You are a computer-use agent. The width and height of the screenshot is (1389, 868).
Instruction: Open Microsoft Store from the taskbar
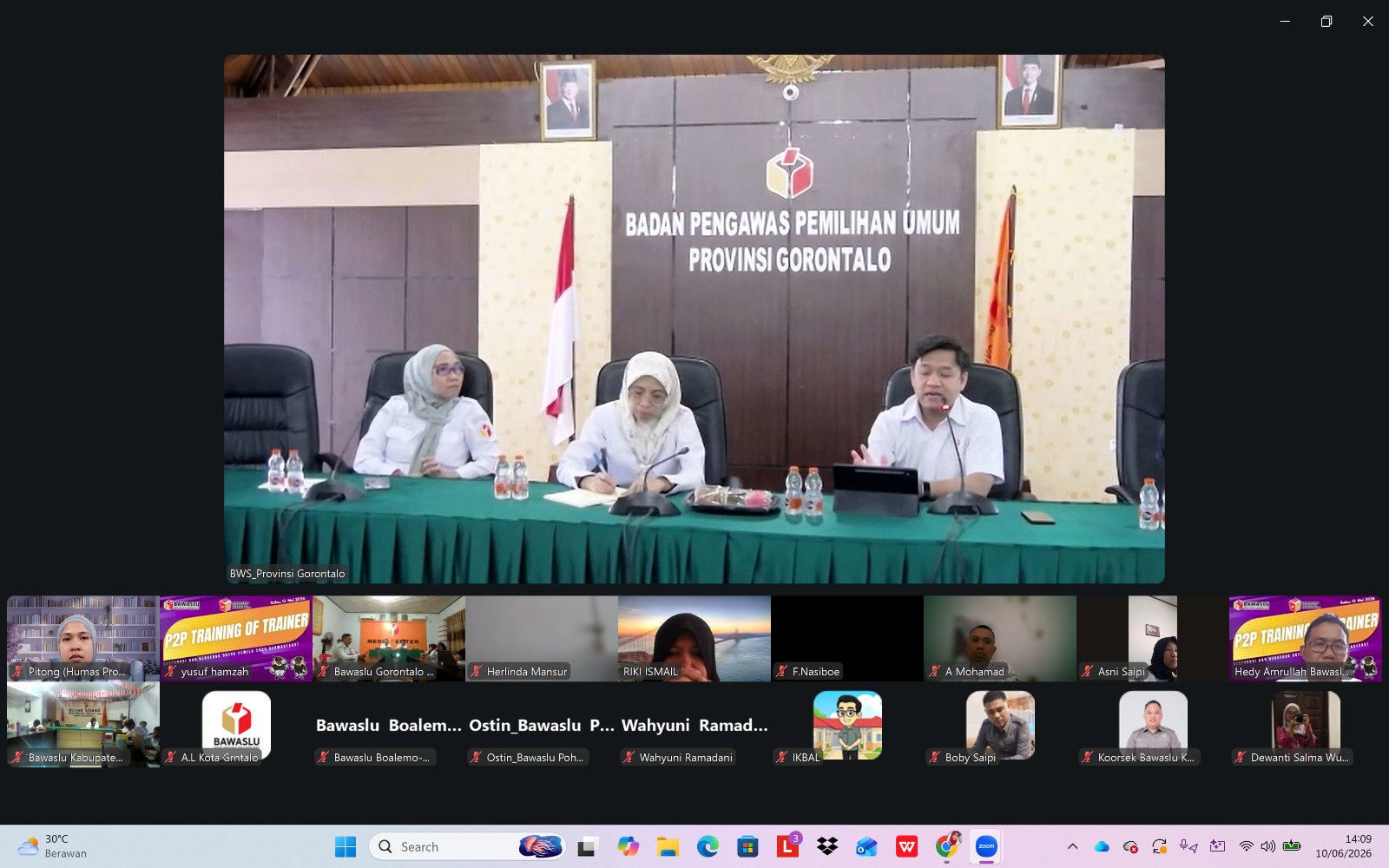[x=747, y=846]
